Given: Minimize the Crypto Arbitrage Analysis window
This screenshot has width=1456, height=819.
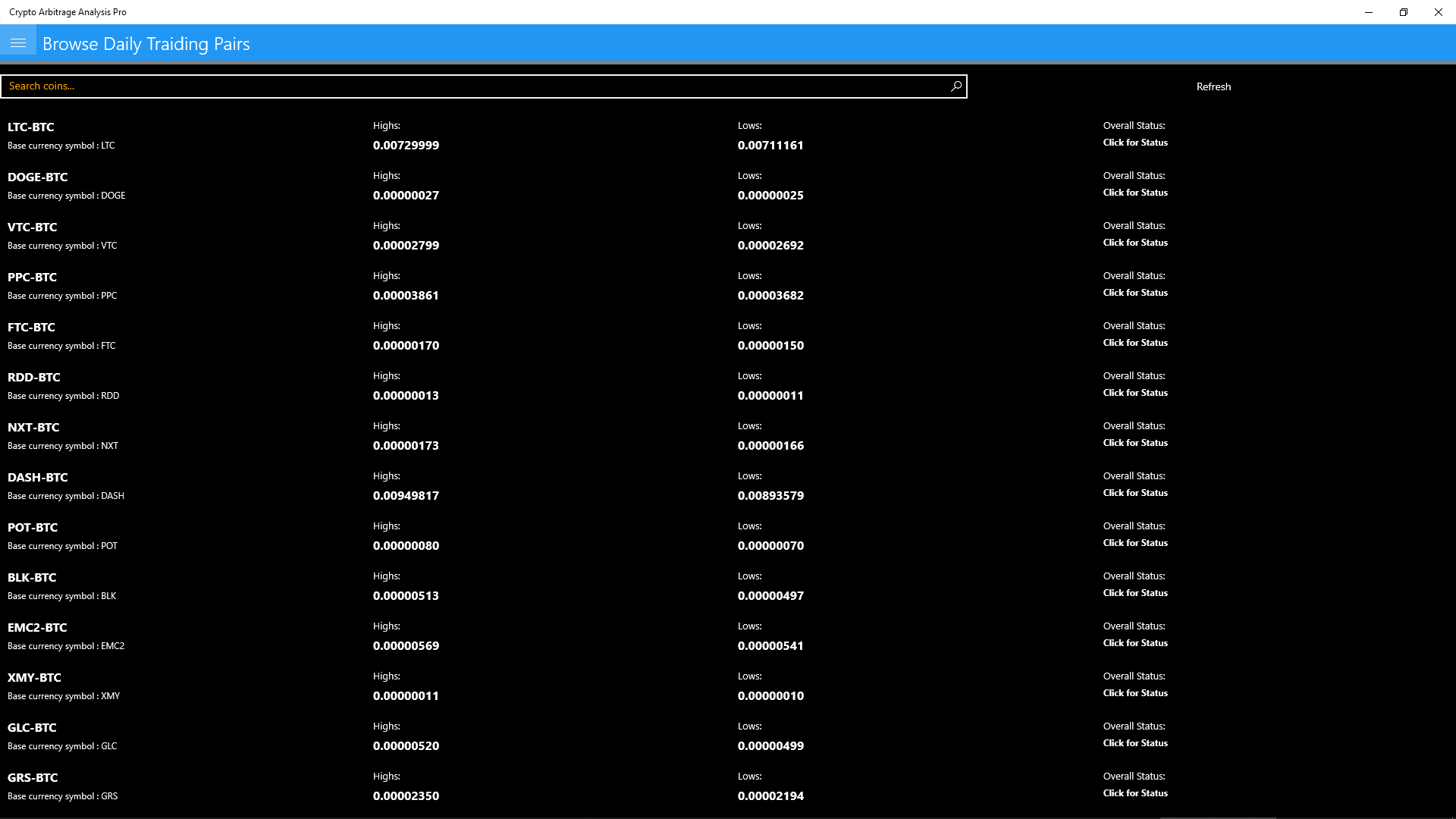Looking at the screenshot, I should (x=1368, y=12).
